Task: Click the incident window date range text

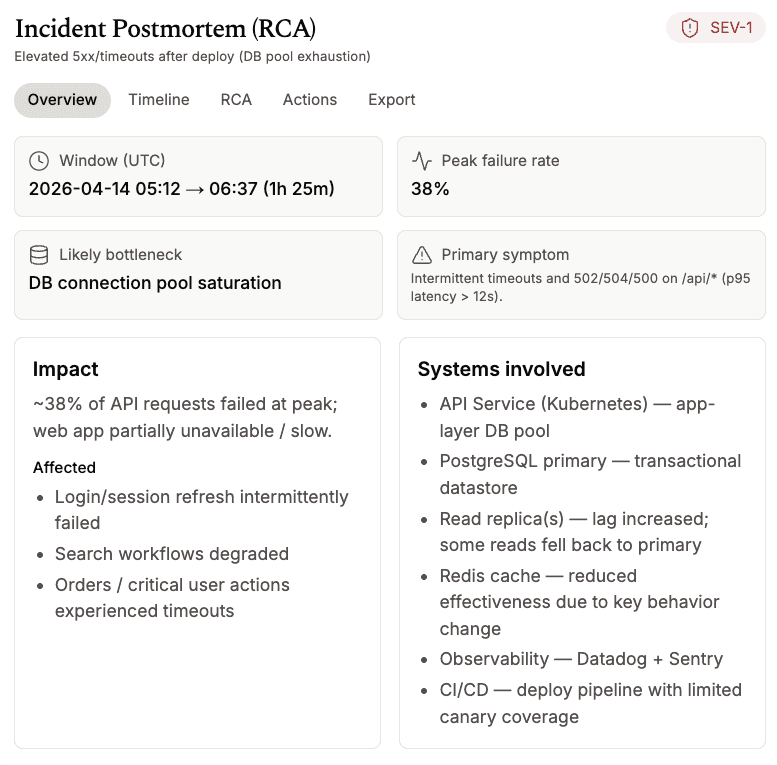Action: click(x=181, y=188)
